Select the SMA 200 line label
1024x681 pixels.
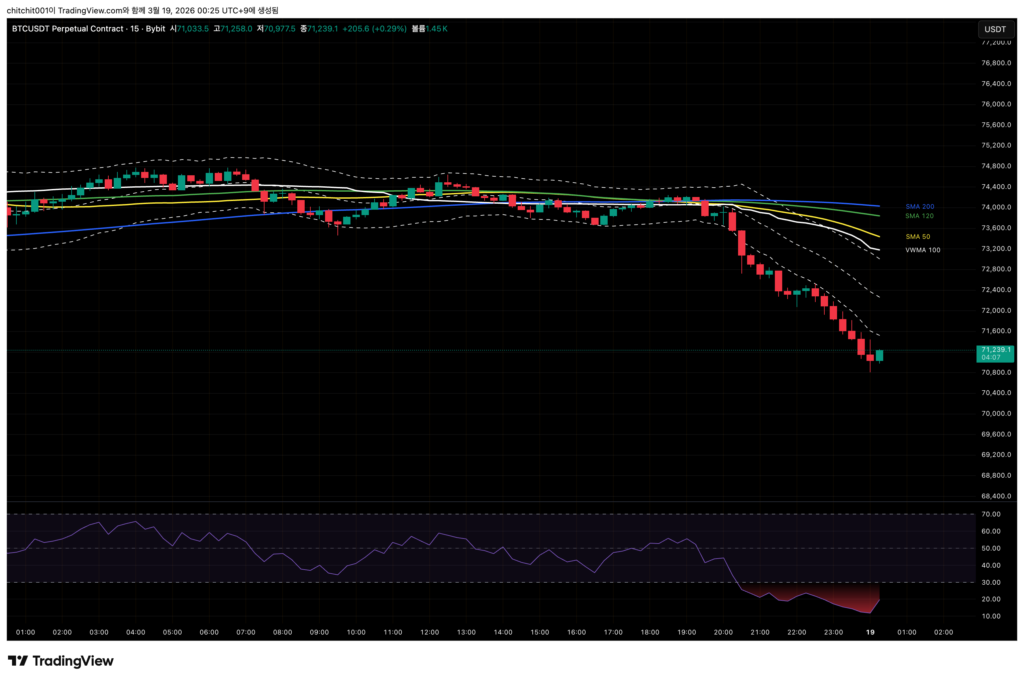[x=918, y=206]
